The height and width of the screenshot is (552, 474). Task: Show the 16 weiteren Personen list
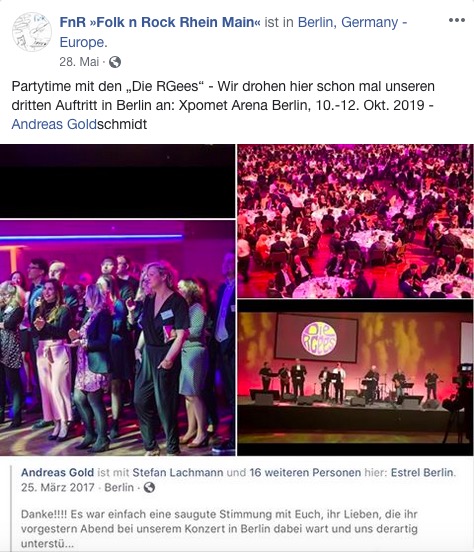coord(305,472)
